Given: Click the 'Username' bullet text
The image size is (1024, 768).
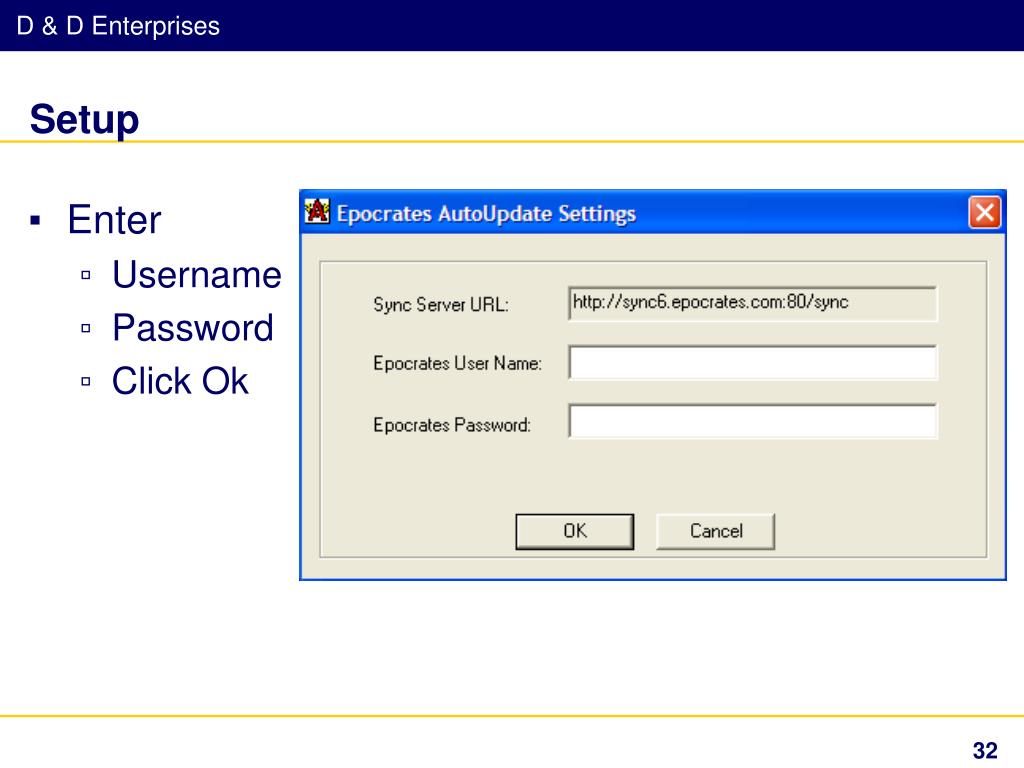Looking at the screenshot, I should (x=197, y=274).
